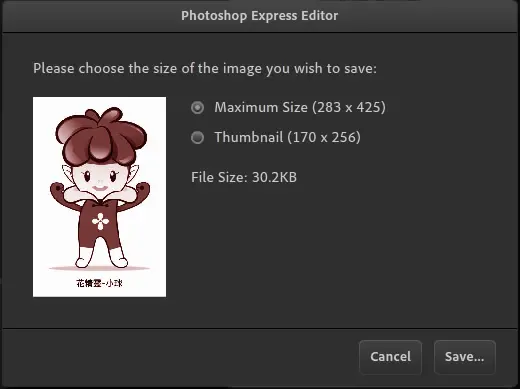Click the shadow beneath the character's feet
Viewport: 520px width, 389px height.
tap(99, 268)
